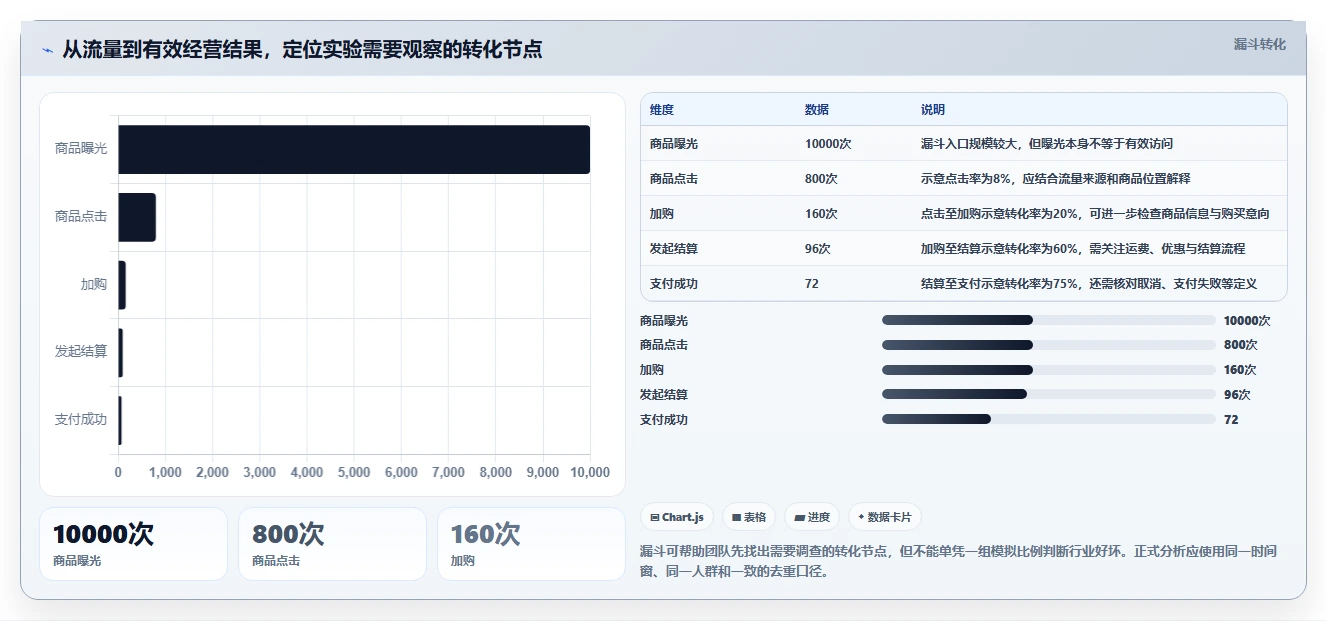Click the 96次 progress value
This screenshot has height=621, width=1327.
(1237, 395)
